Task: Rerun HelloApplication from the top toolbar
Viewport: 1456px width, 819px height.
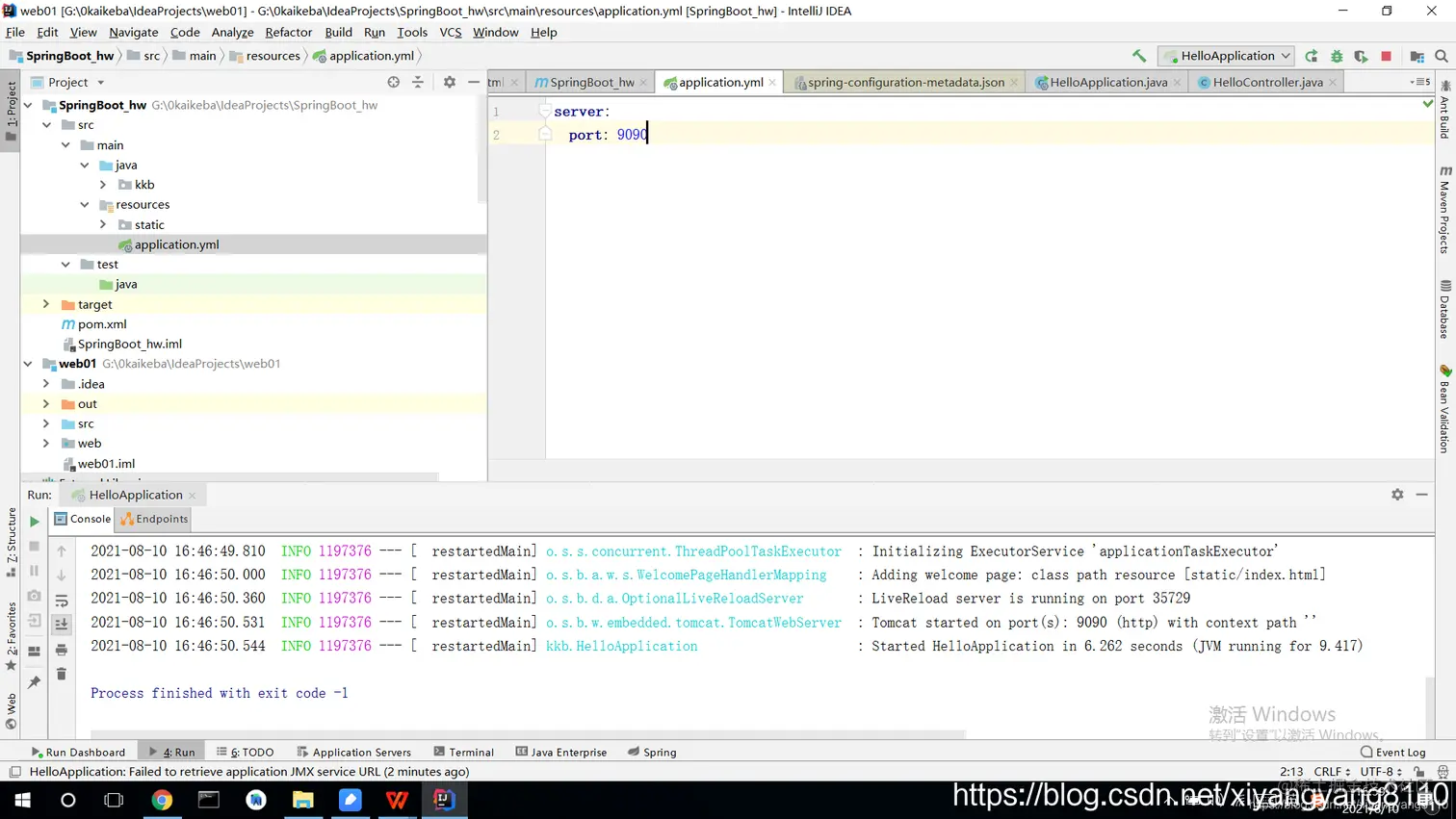Action: pos(1312,56)
